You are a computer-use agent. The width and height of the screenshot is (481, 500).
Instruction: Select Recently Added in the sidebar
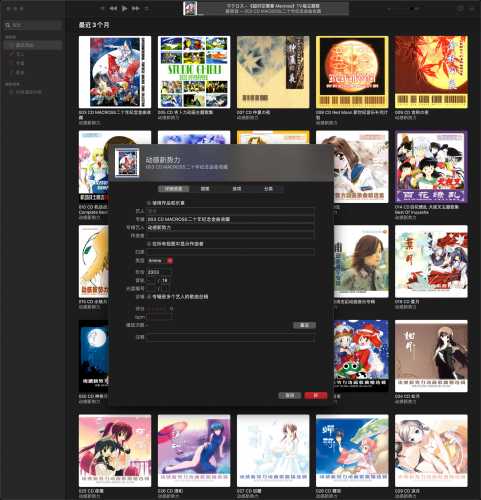pos(33,45)
